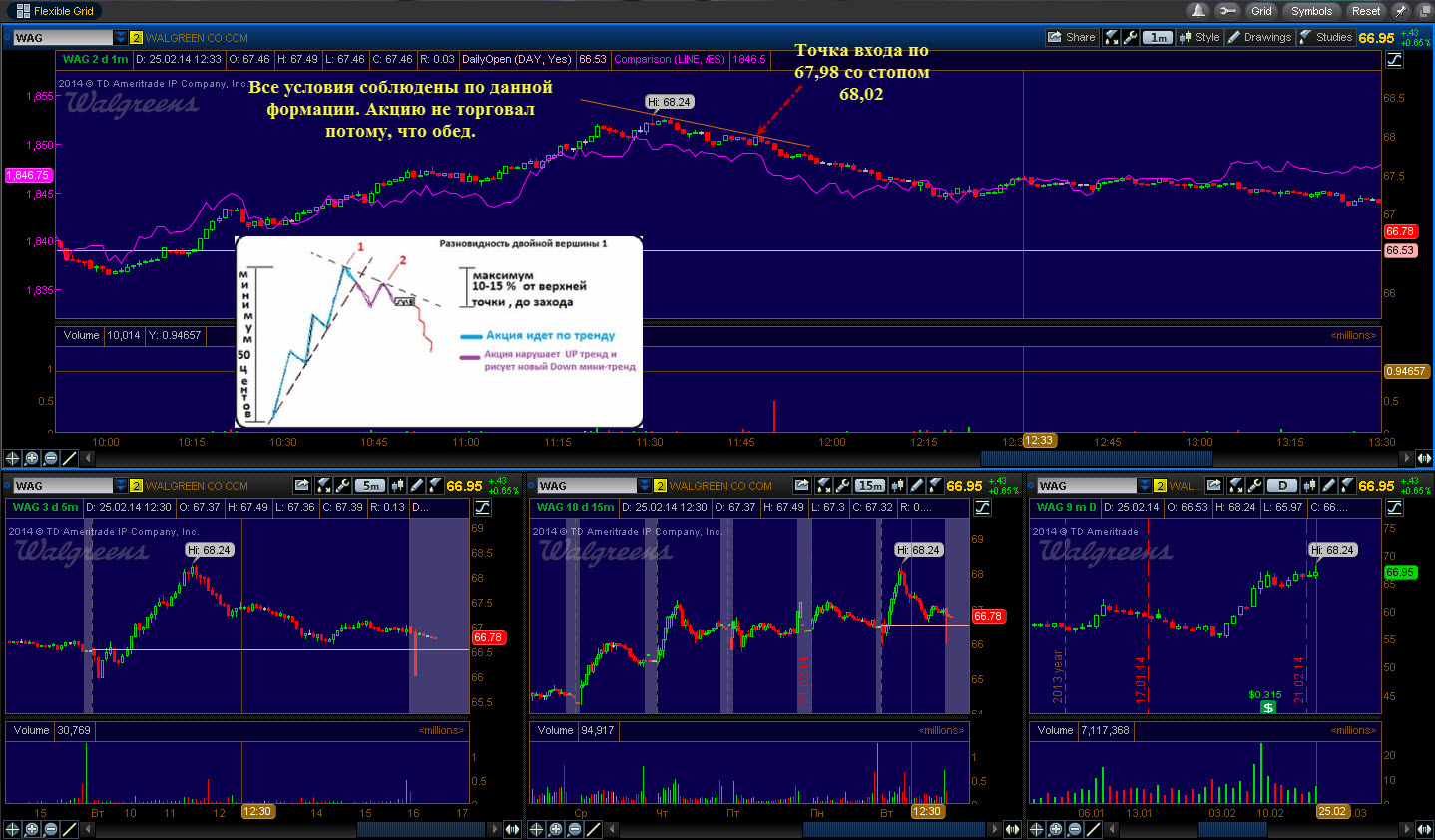Click the Comparison (LINE, /ES) study label
This screenshot has height=840, width=1435.
670,59
